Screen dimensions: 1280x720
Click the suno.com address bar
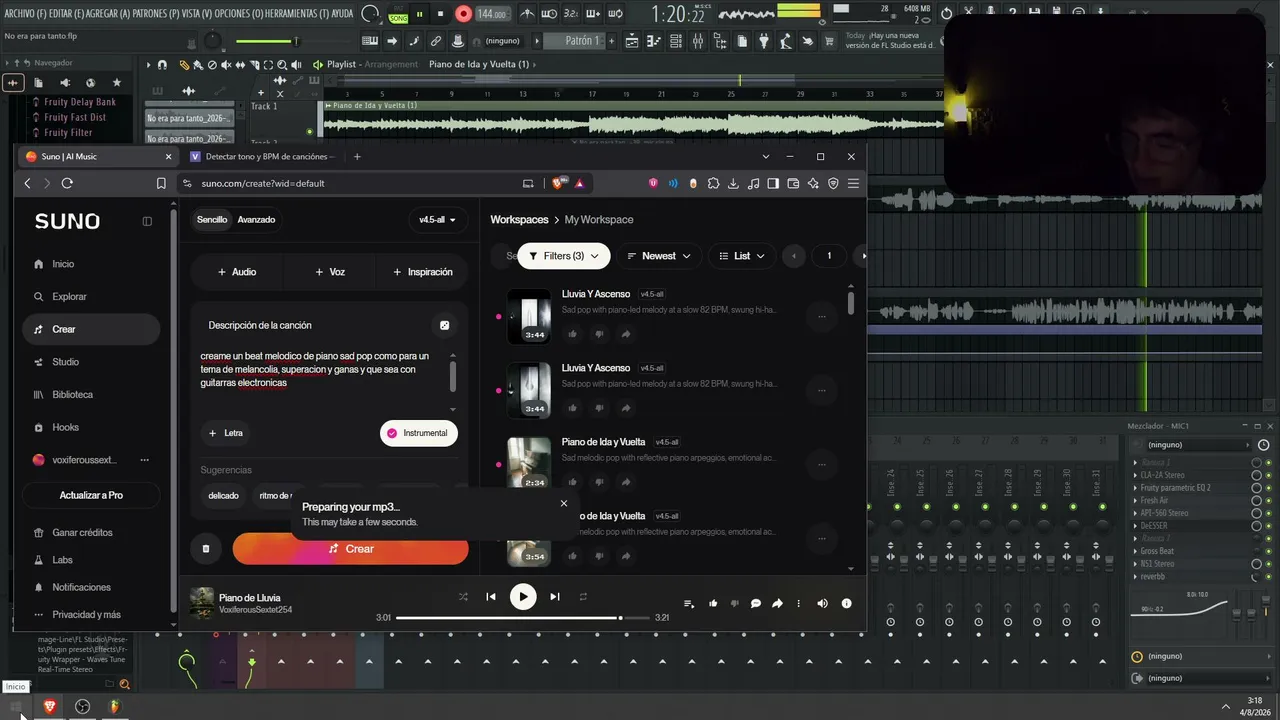click(350, 183)
